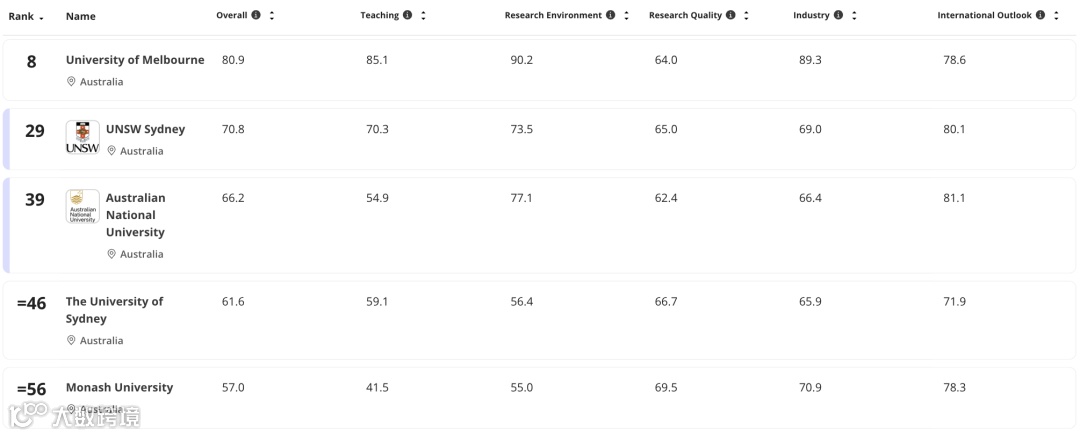Screen dimensions: 1080x436
Task: Click the Monash University name link
Action: (119, 387)
